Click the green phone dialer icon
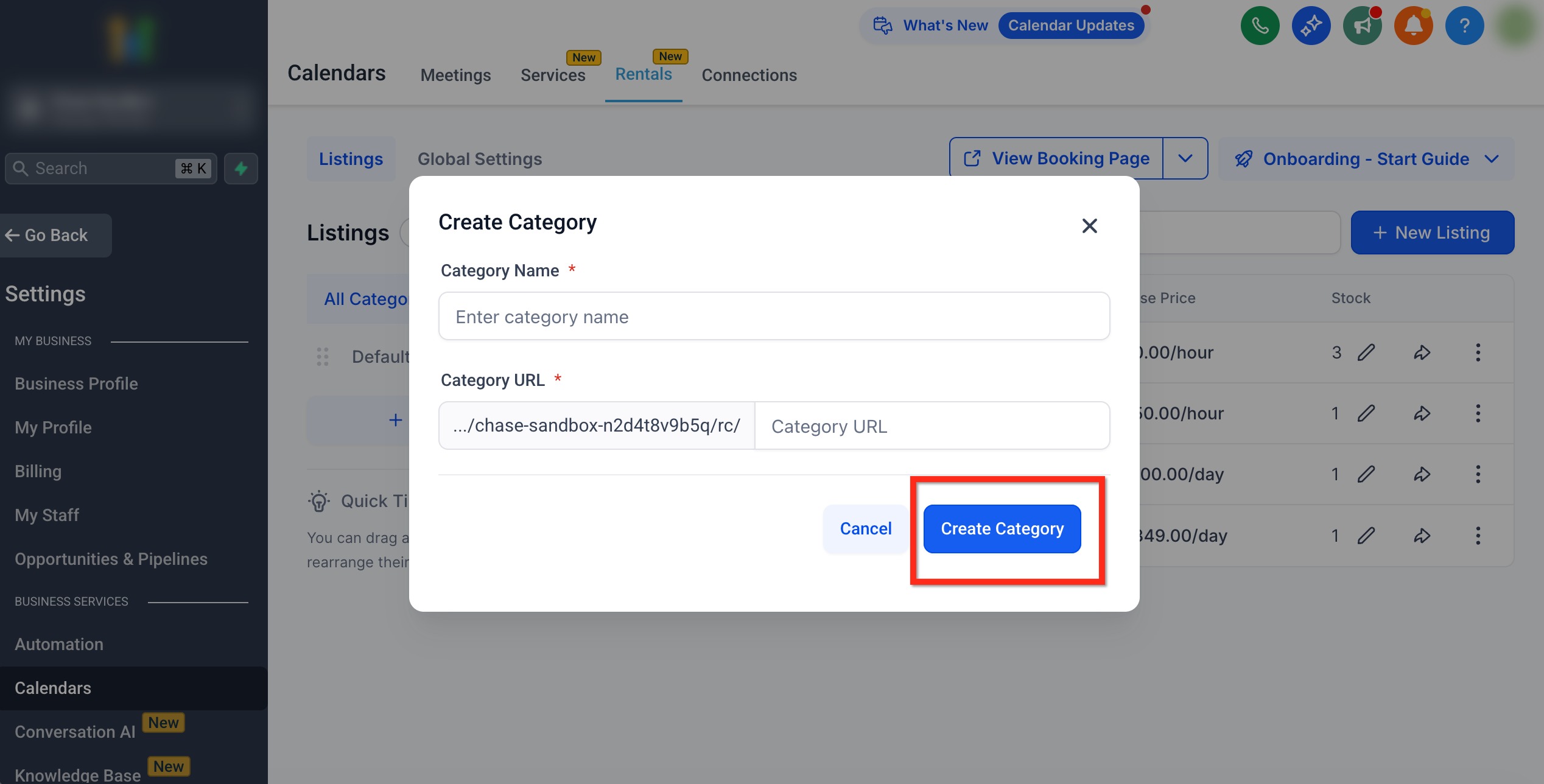The image size is (1544, 784). pos(1260,26)
